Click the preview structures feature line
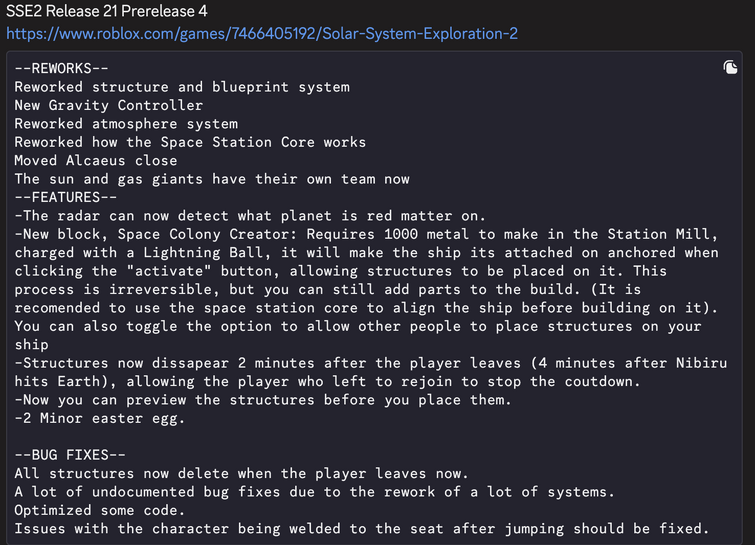 point(263,400)
